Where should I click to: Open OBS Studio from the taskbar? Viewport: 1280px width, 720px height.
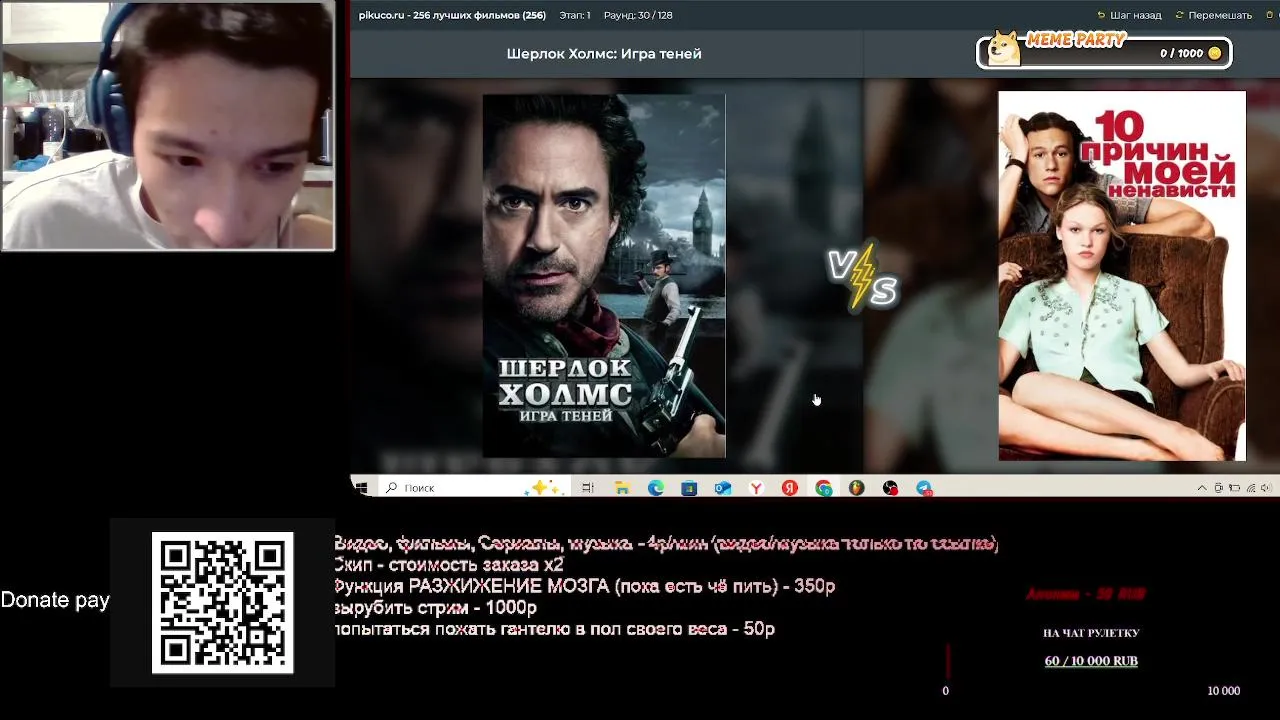pos(890,487)
